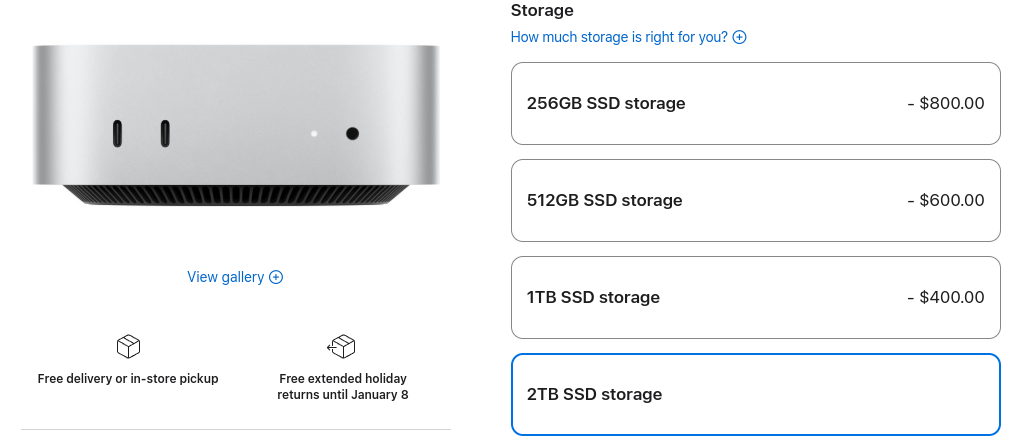Click the plus icon beside View gallery
The height and width of the screenshot is (442, 1018).
pyautogui.click(x=277, y=277)
